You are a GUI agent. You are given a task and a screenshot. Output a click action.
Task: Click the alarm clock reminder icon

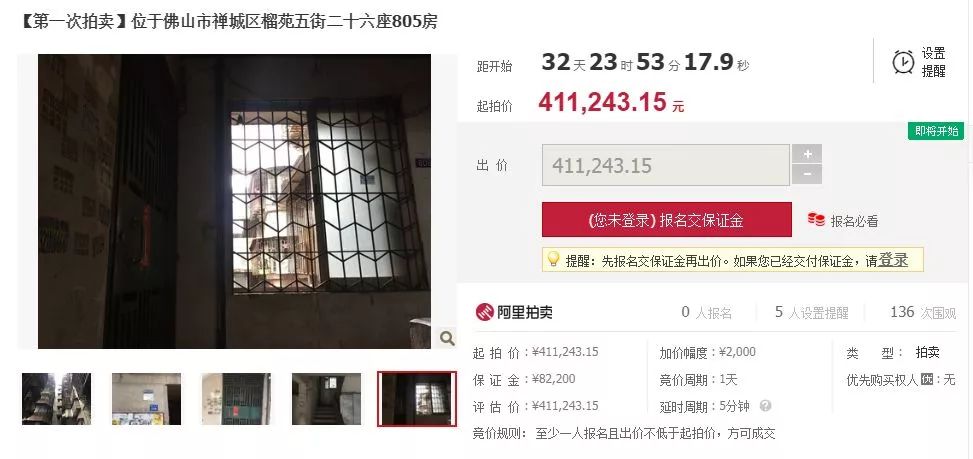pos(903,62)
